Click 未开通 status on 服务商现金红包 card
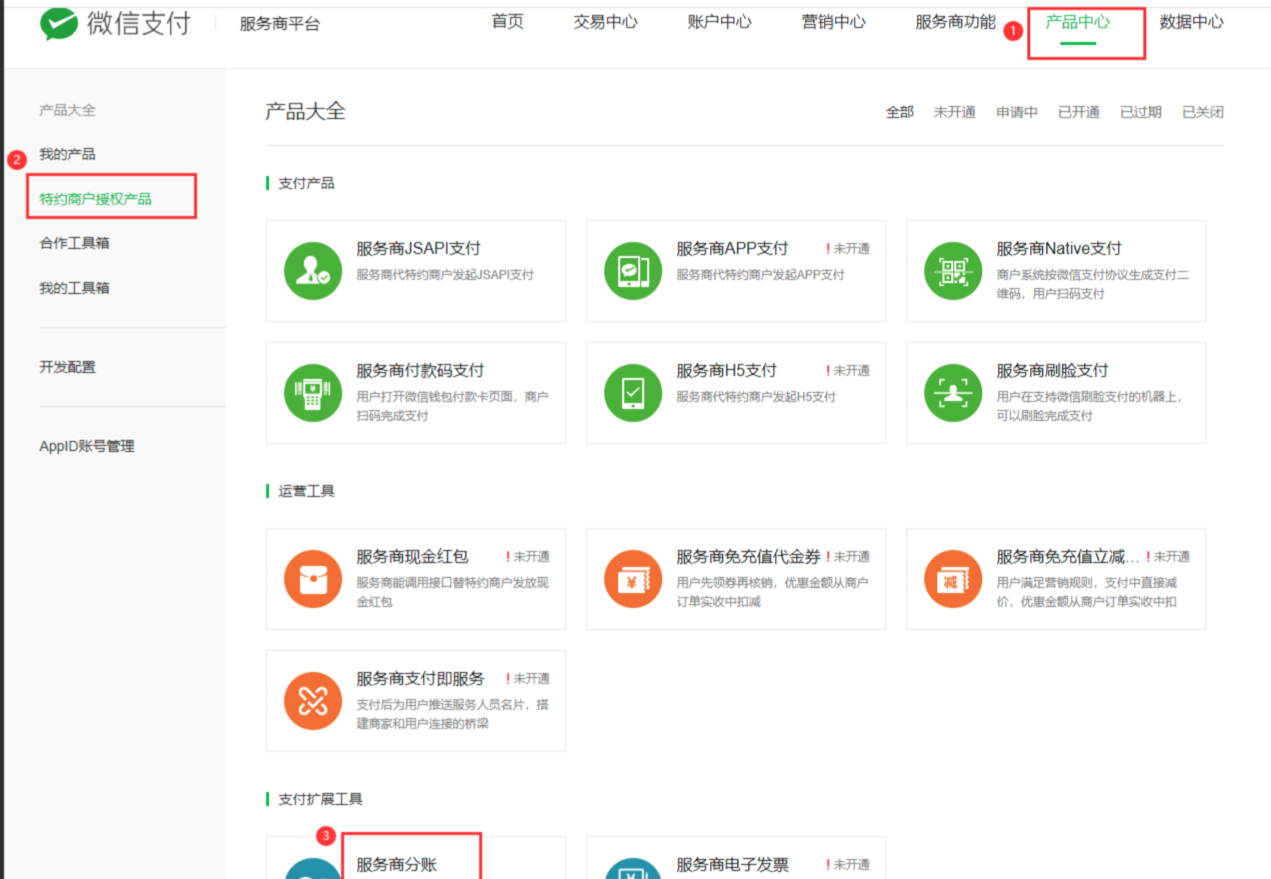The width and height of the screenshot is (1271, 879). [x=528, y=557]
